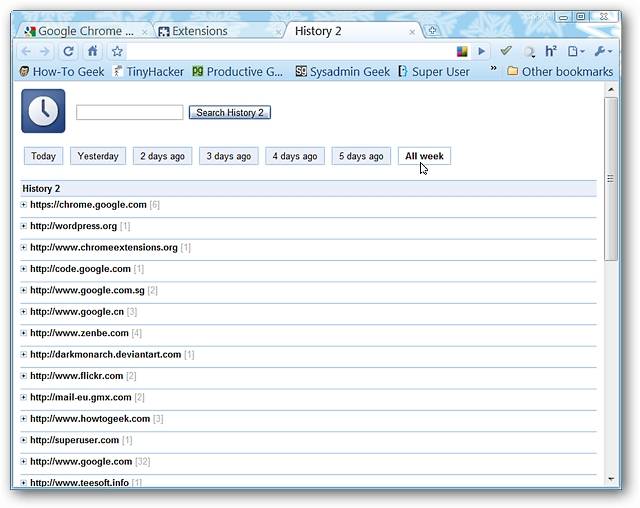Bookmark this page with the star icon
The height and width of the screenshot is (508, 640).
(117, 51)
